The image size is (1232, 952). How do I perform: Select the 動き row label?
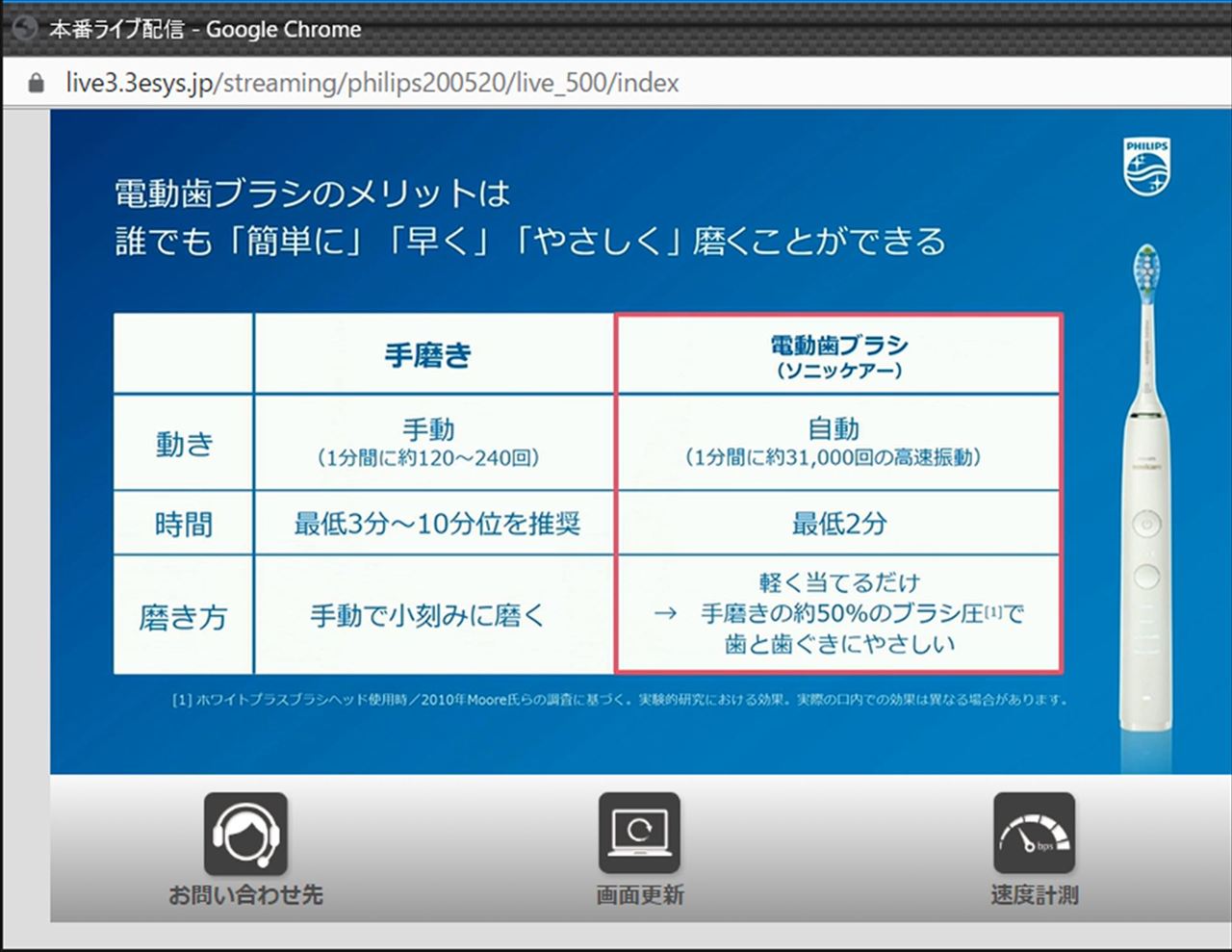pyautogui.click(x=184, y=444)
